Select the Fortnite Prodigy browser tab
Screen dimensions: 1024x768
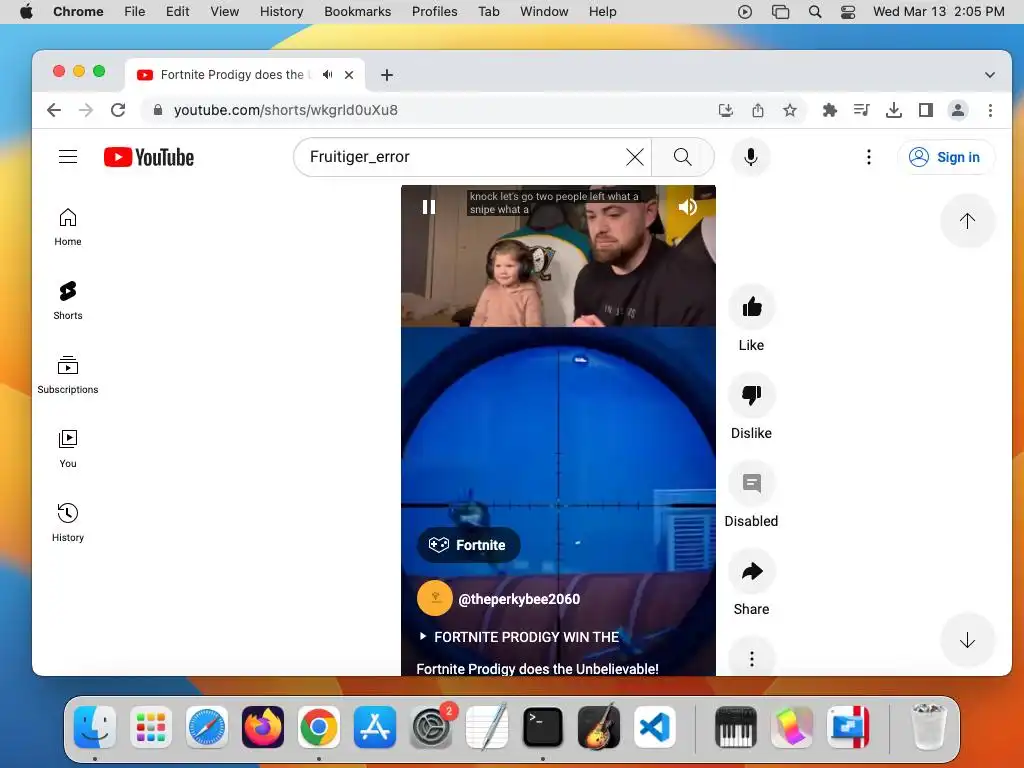coord(244,74)
